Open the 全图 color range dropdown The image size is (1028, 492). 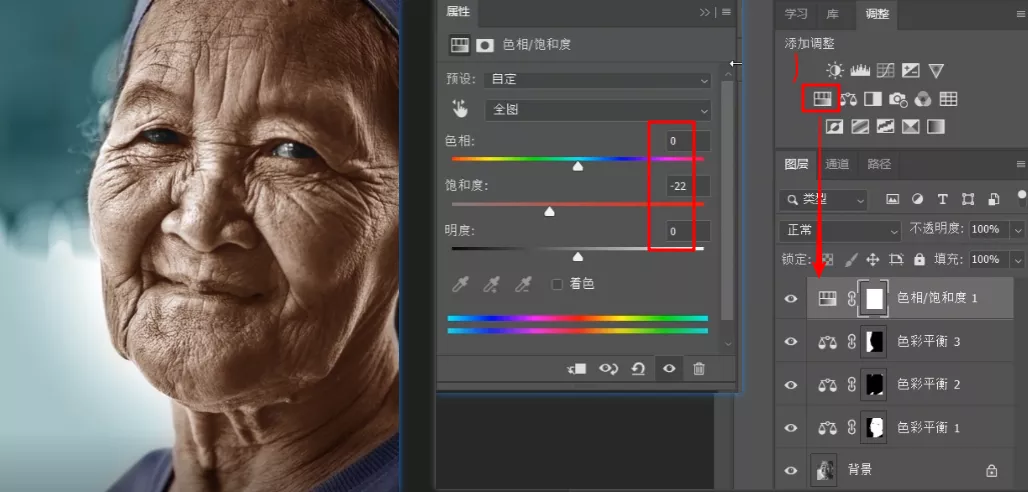click(x=597, y=110)
